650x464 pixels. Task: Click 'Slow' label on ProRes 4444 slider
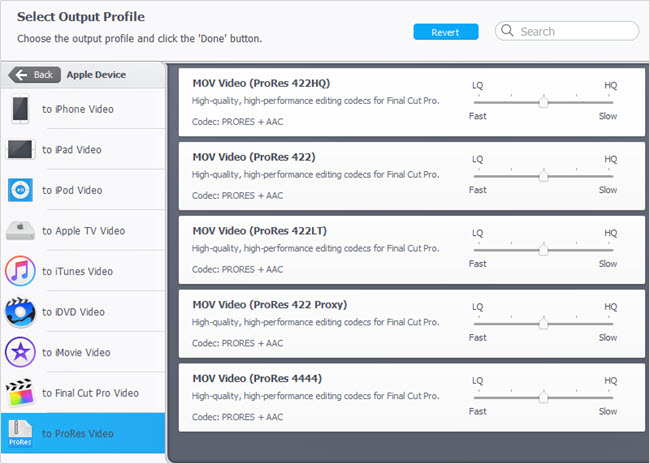[x=608, y=411]
